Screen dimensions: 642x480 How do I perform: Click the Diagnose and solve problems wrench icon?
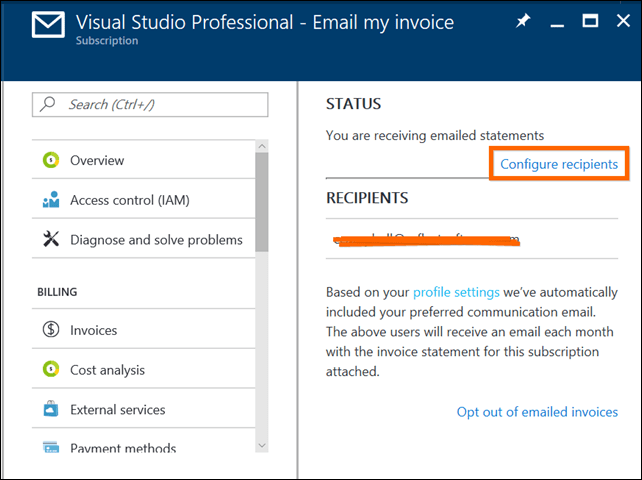(x=50, y=240)
